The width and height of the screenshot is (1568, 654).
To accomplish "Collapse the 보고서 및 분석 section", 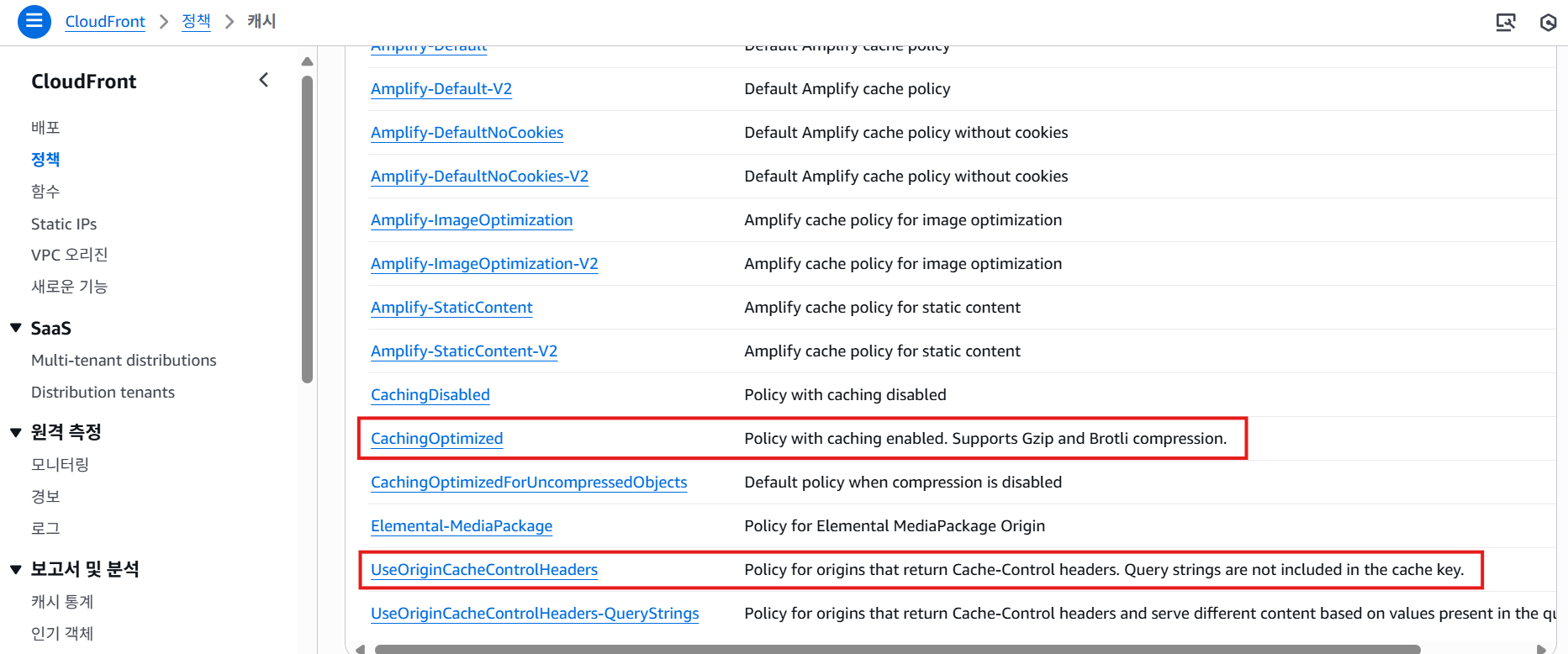I will pos(15,569).
